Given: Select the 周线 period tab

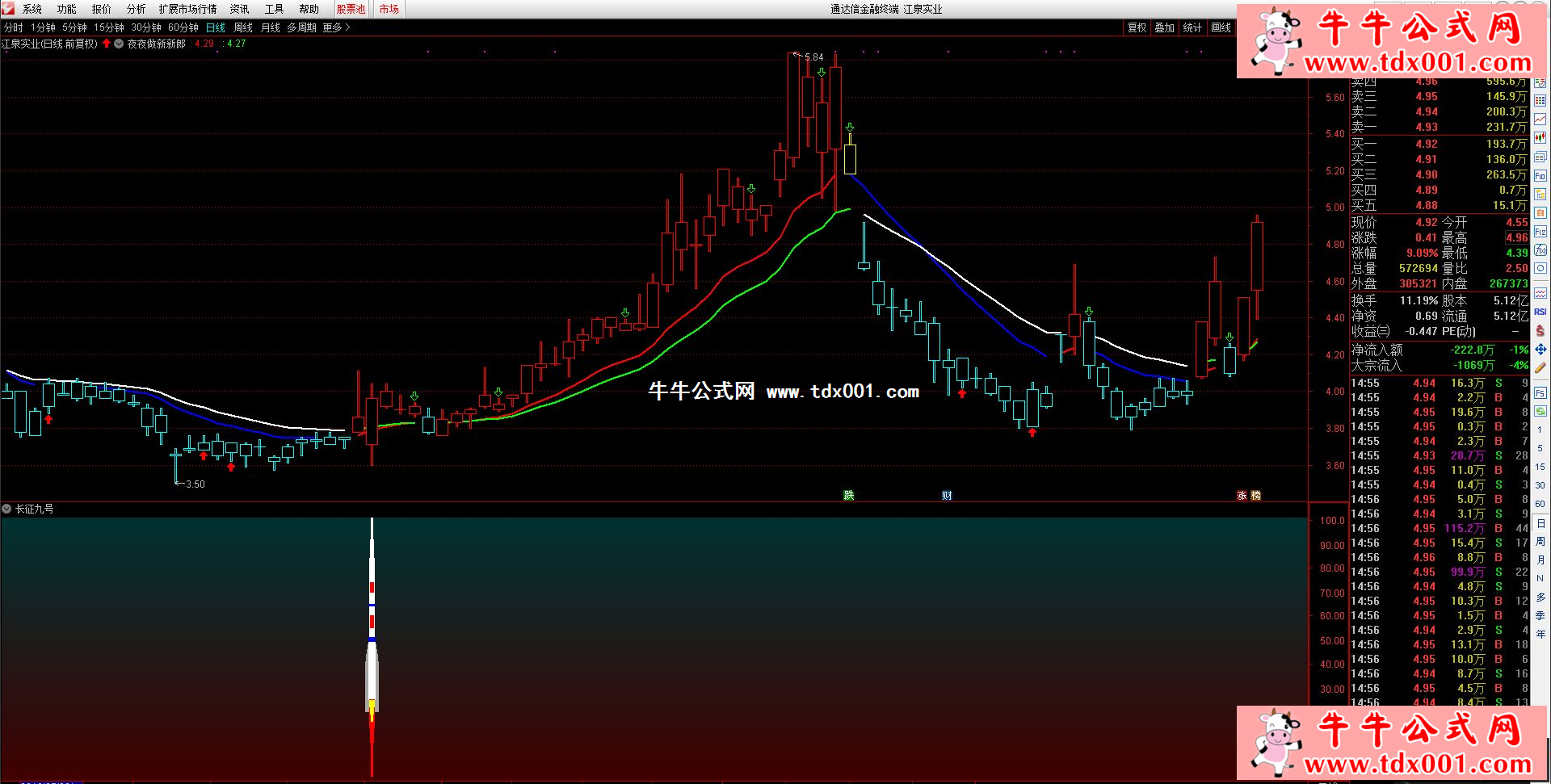Looking at the screenshot, I should 243,27.
